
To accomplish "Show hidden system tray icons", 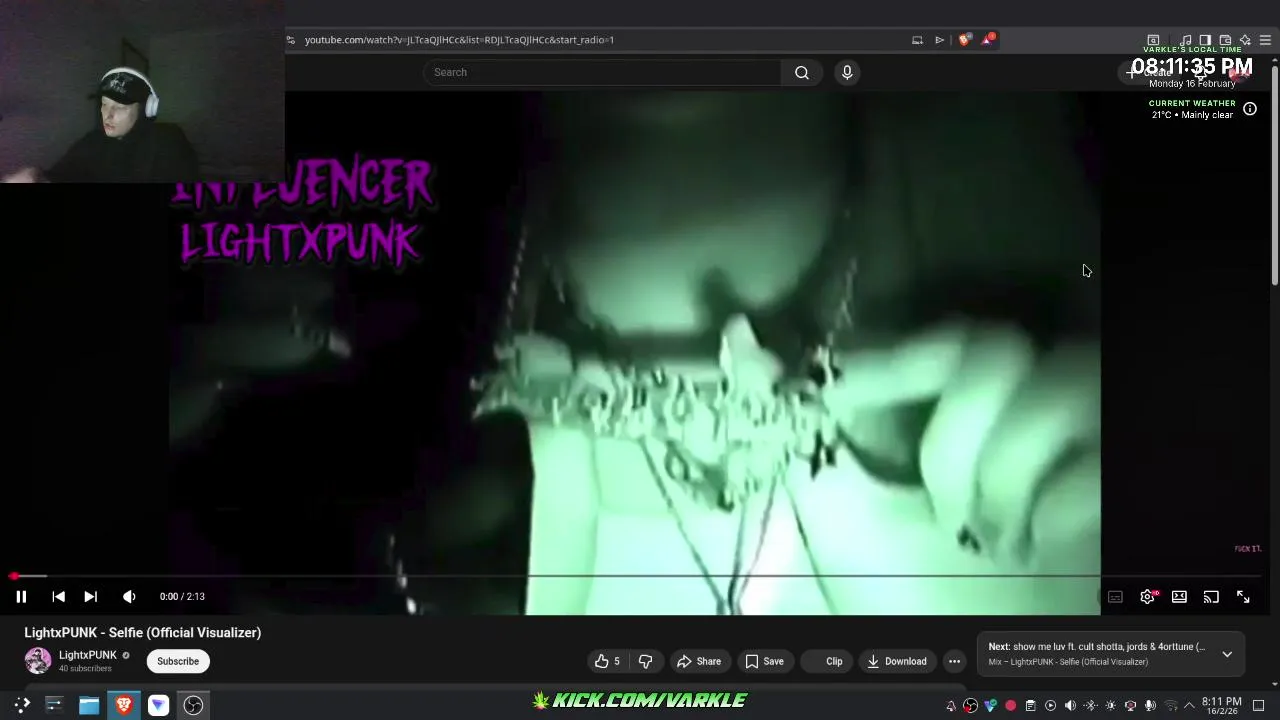I will (x=1189, y=706).
